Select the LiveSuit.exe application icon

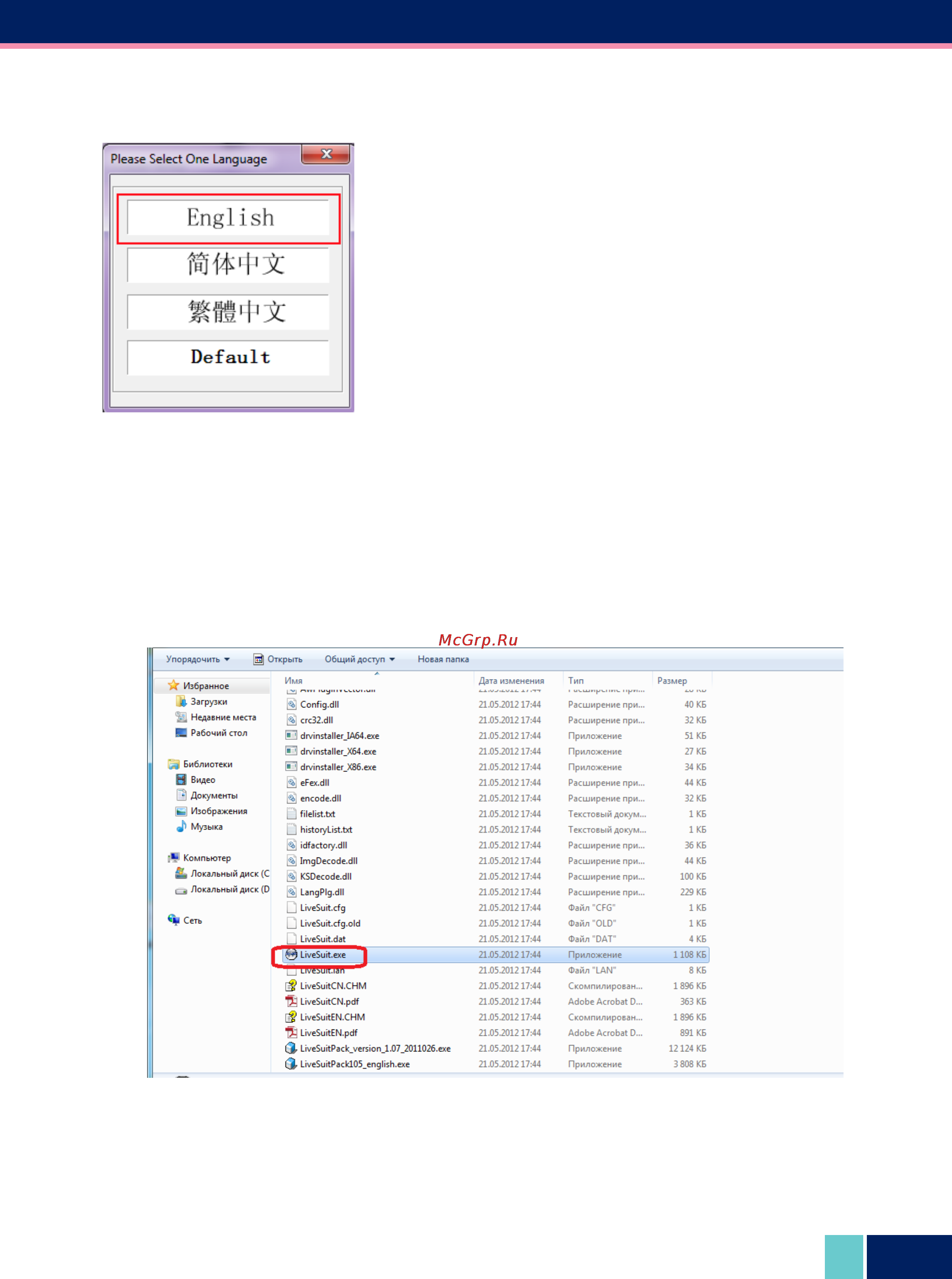coord(291,955)
